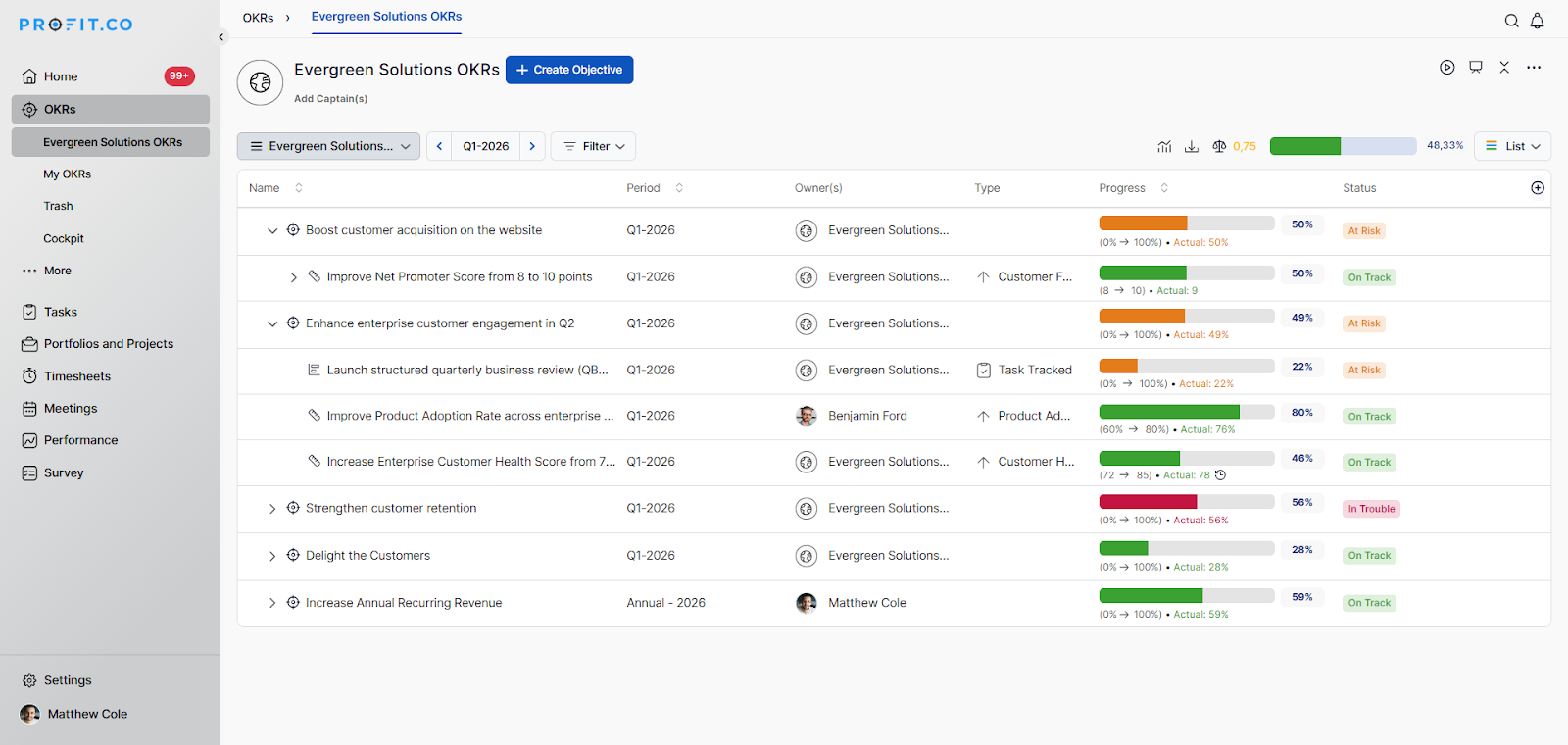
Task: Toggle sort on the Name column
Action: click(x=299, y=188)
